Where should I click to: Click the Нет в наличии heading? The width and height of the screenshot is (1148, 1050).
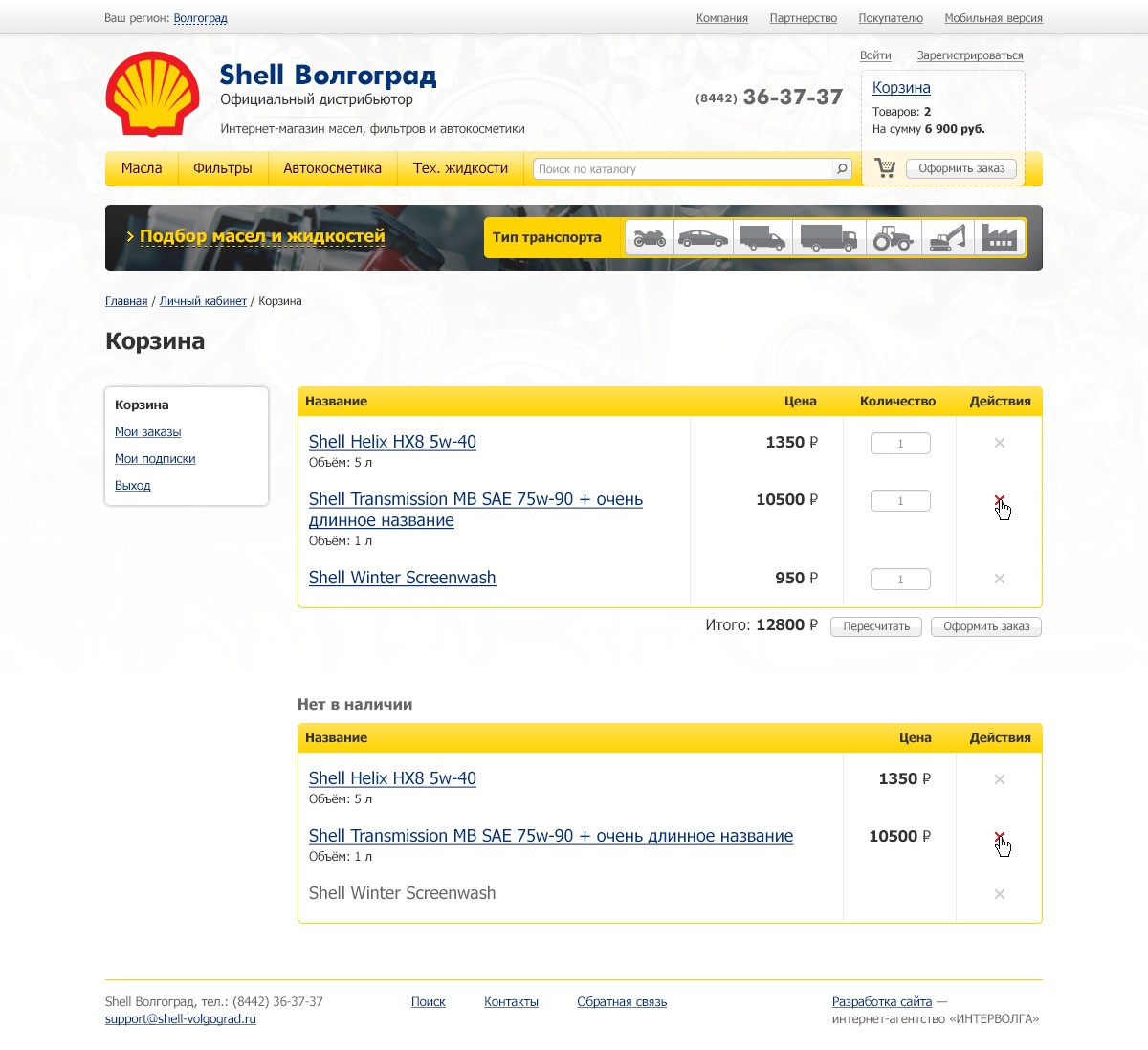pos(355,705)
